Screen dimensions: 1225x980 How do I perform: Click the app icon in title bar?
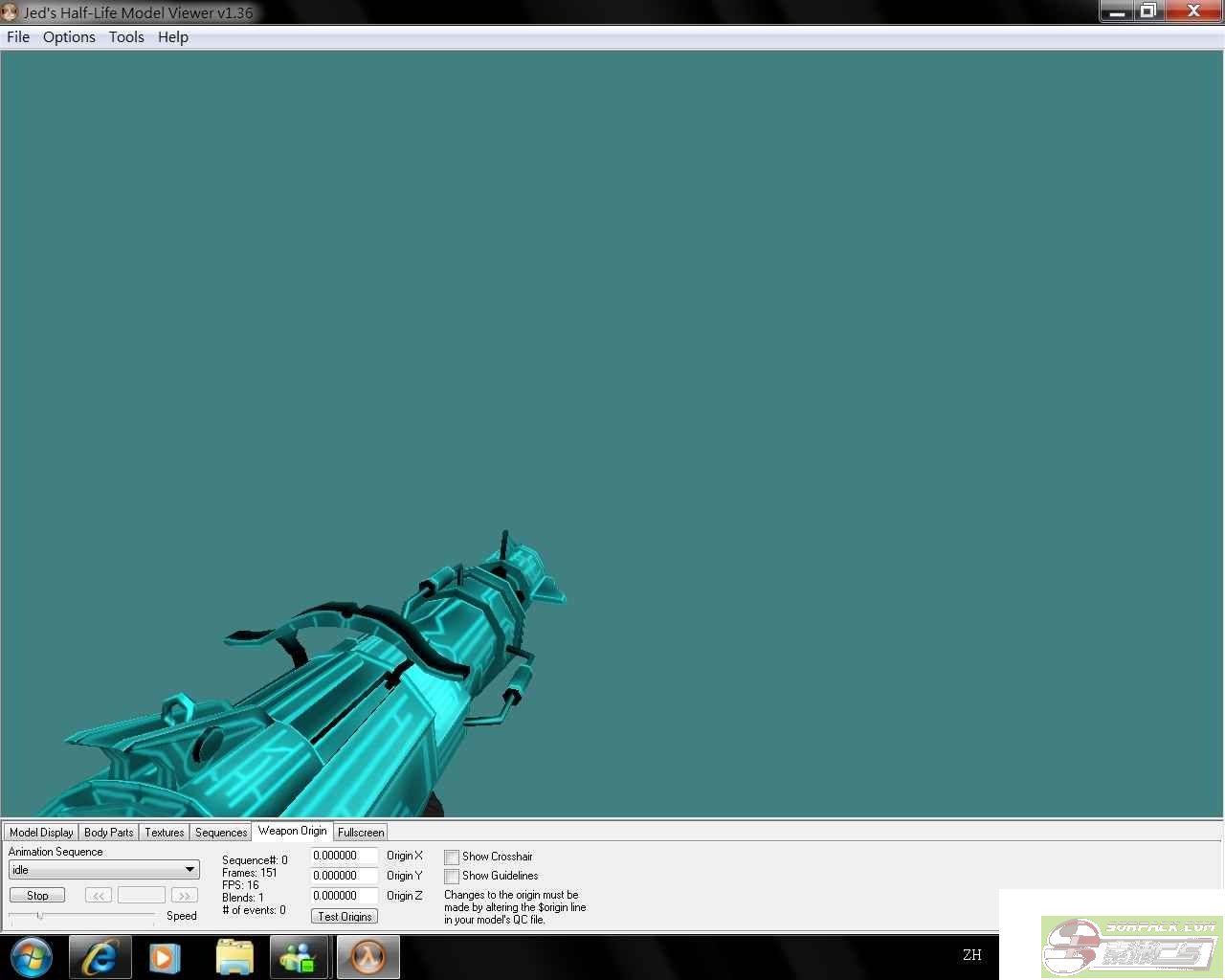coord(11,12)
